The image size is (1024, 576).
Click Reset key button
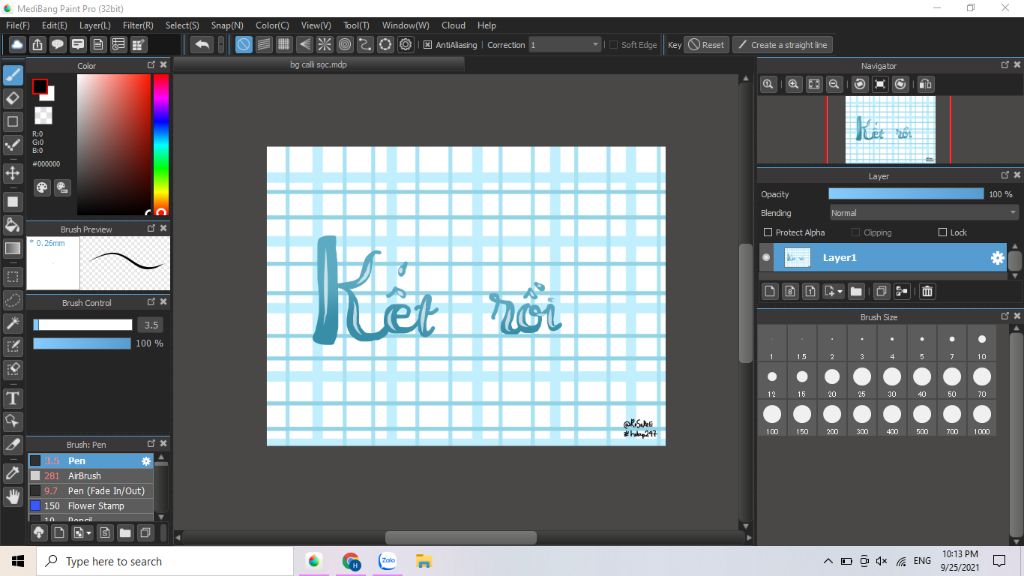click(x=706, y=45)
